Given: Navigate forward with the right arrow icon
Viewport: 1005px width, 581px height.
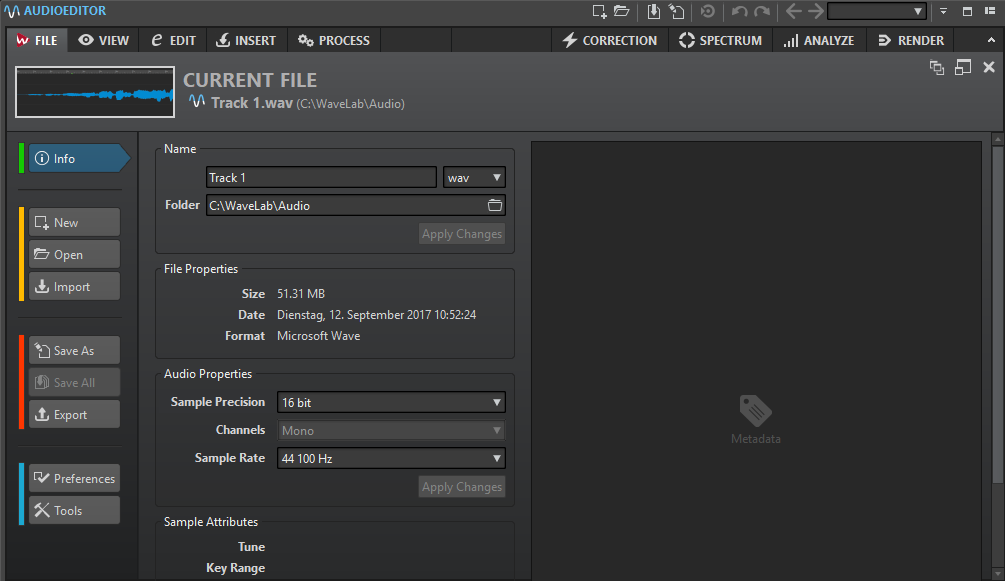Looking at the screenshot, I should [815, 11].
